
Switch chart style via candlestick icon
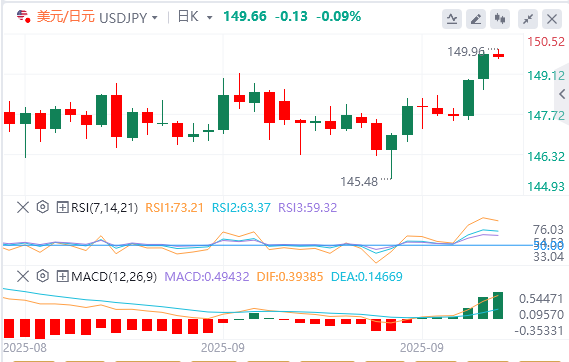pyautogui.click(x=500, y=19)
